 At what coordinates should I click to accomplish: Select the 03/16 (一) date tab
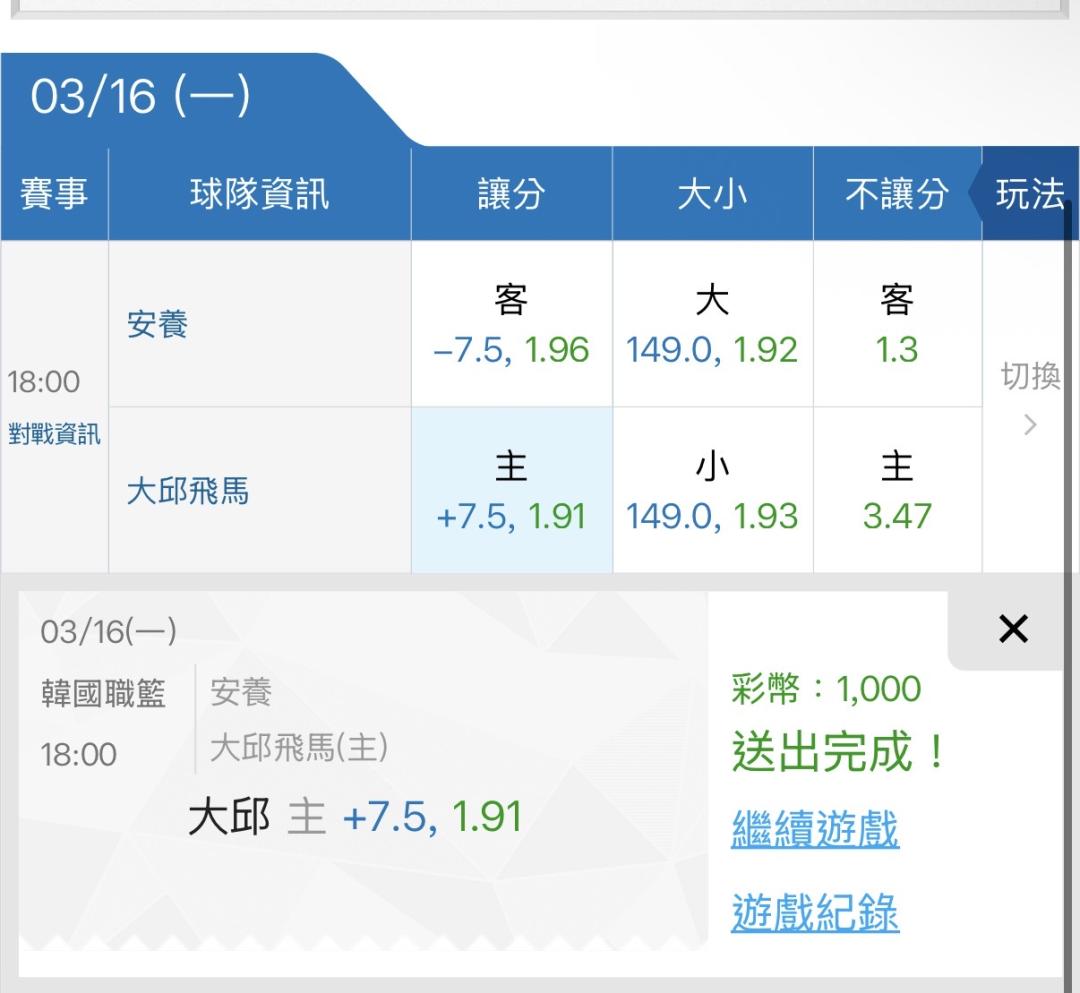[x=141, y=98]
